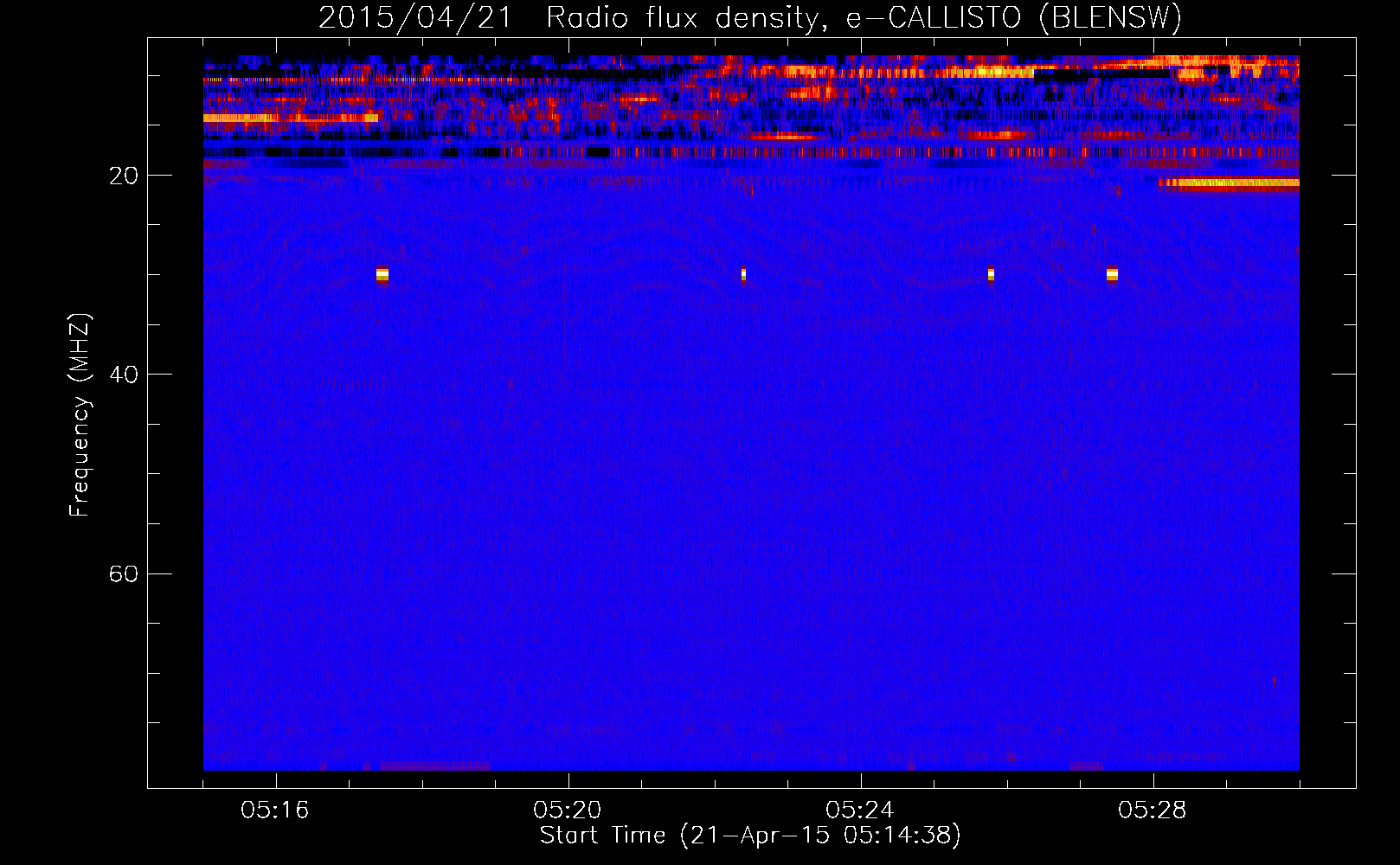Click the "05:16" time tick label
Viewport: 1400px width, 865px height.
[x=275, y=811]
